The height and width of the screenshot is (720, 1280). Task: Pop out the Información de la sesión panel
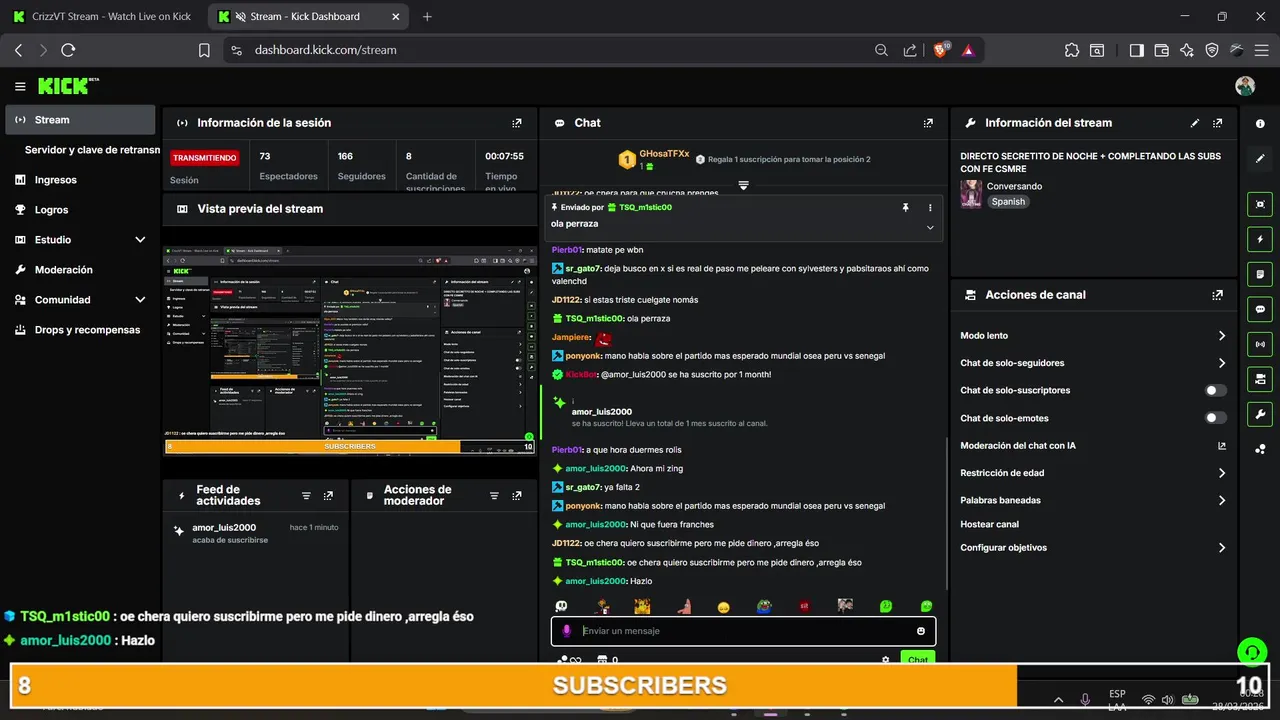click(x=517, y=123)
